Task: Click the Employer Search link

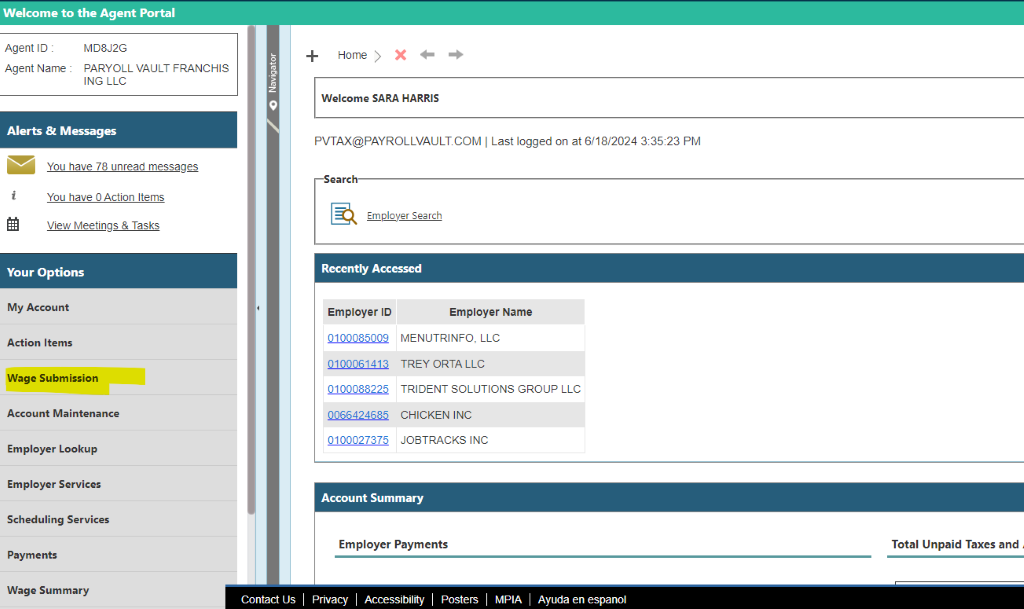Action: pos(404,215)
